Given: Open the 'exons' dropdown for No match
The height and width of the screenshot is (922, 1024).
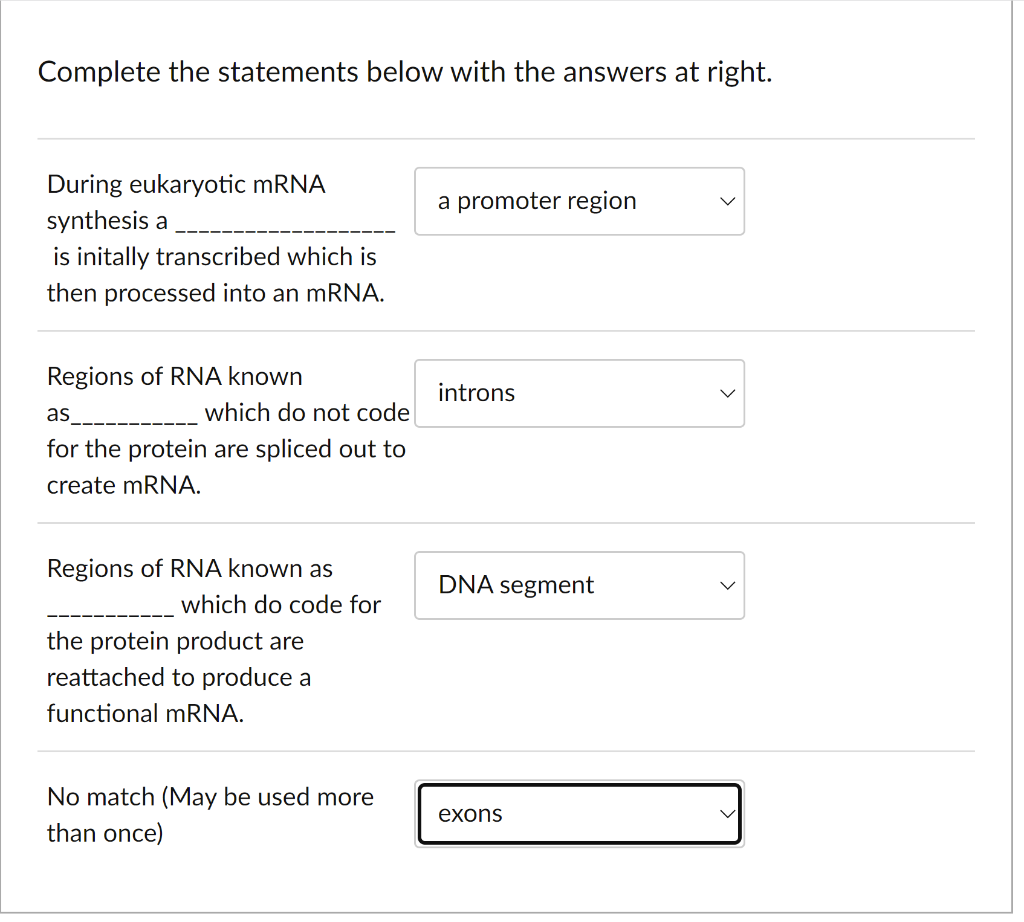Looking at the screenshot, I should (579, 814).
